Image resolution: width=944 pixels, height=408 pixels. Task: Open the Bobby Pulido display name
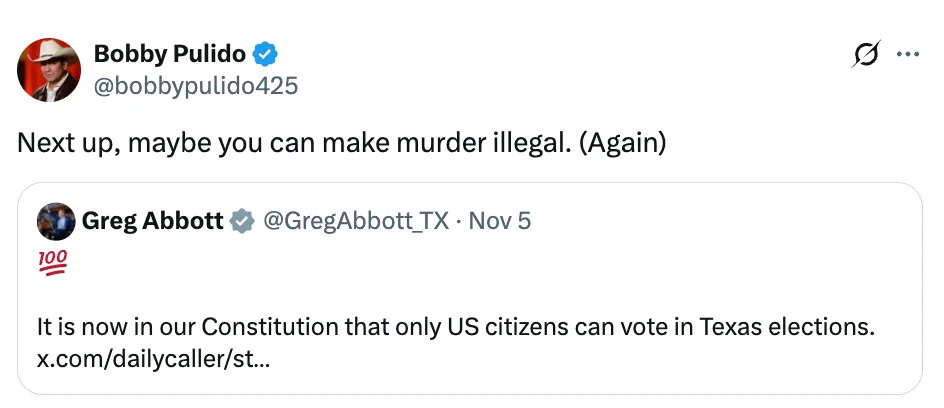170,53
